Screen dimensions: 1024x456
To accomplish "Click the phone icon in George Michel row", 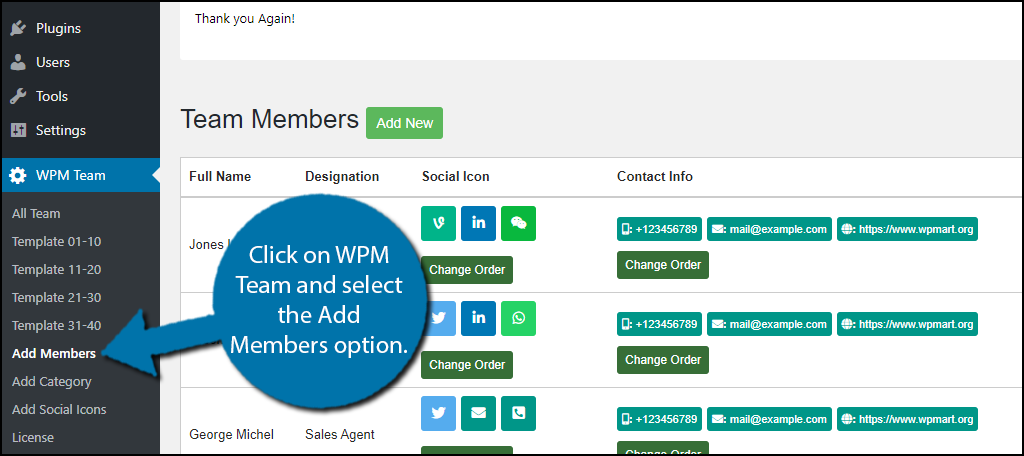I will [x=519, y=413].
